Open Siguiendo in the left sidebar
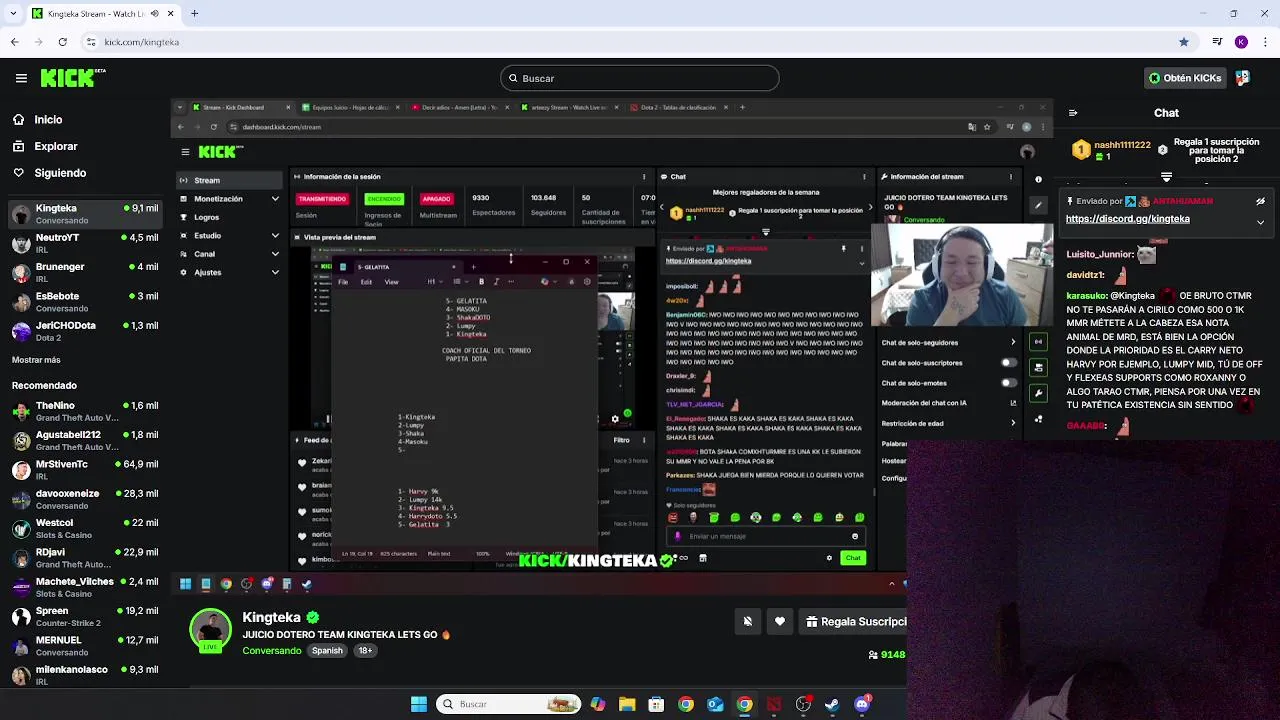The width and height of the screenshot is (1280, 720). pos(60,173)
